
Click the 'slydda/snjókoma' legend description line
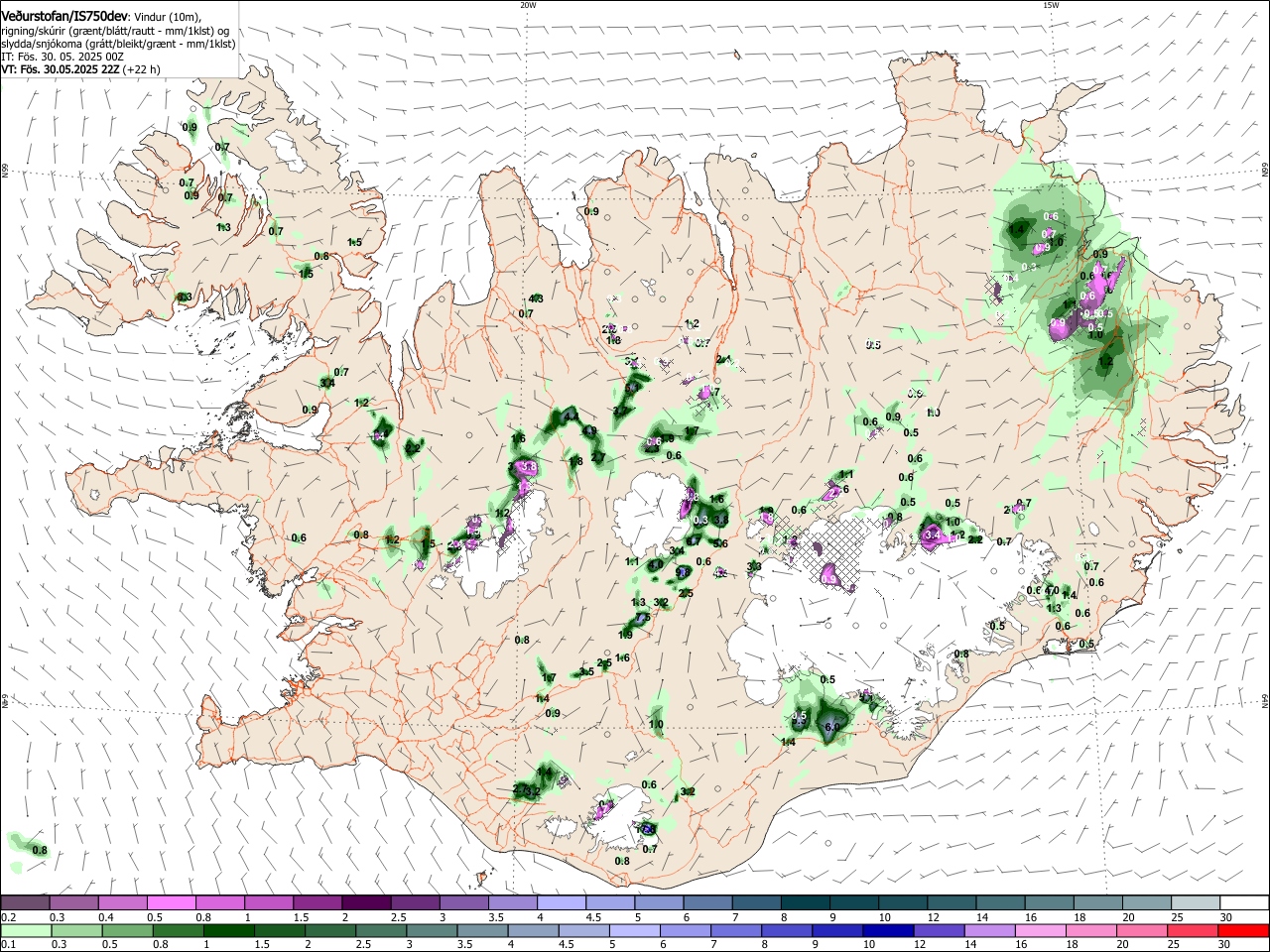118,44
